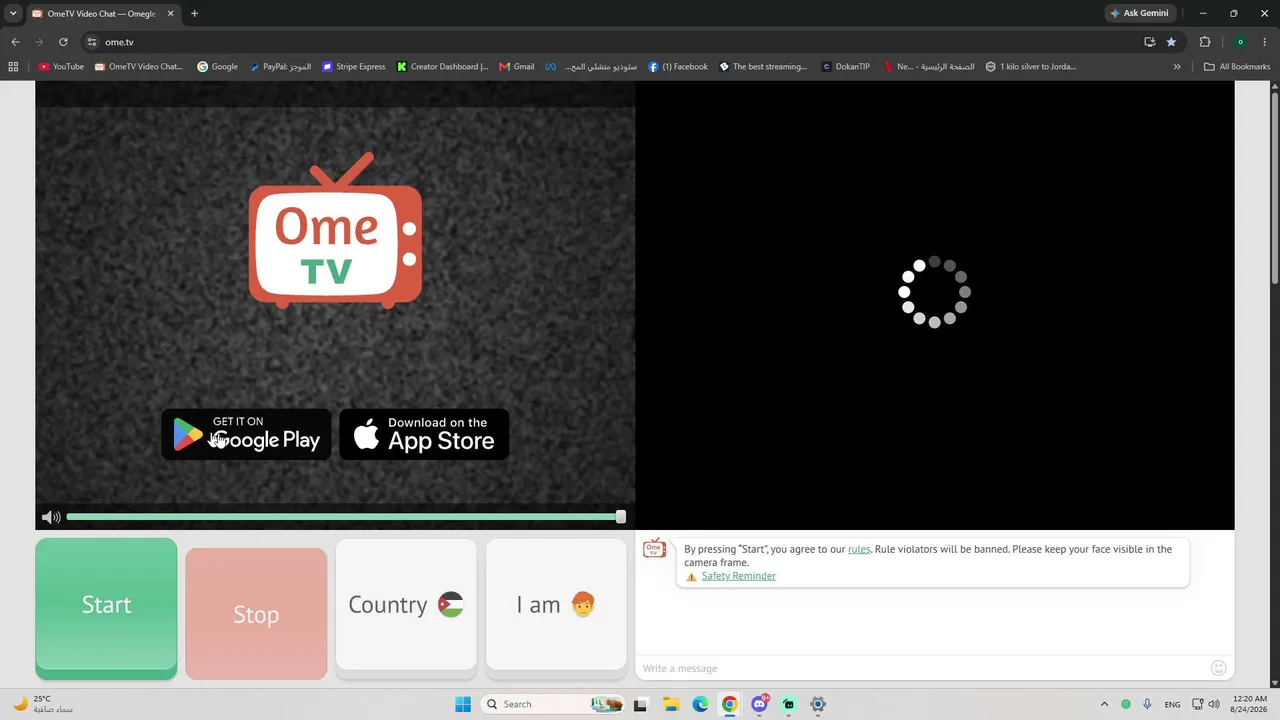Open the Get it on Google Play badge
Viewport: 1280px width, 720px height.
coord(246,434)
